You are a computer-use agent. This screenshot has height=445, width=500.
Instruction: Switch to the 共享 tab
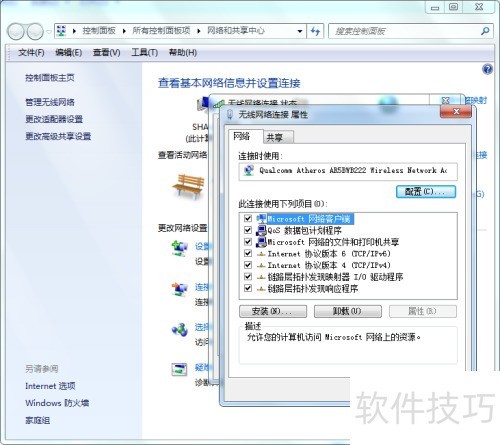(x=275, y=137)
